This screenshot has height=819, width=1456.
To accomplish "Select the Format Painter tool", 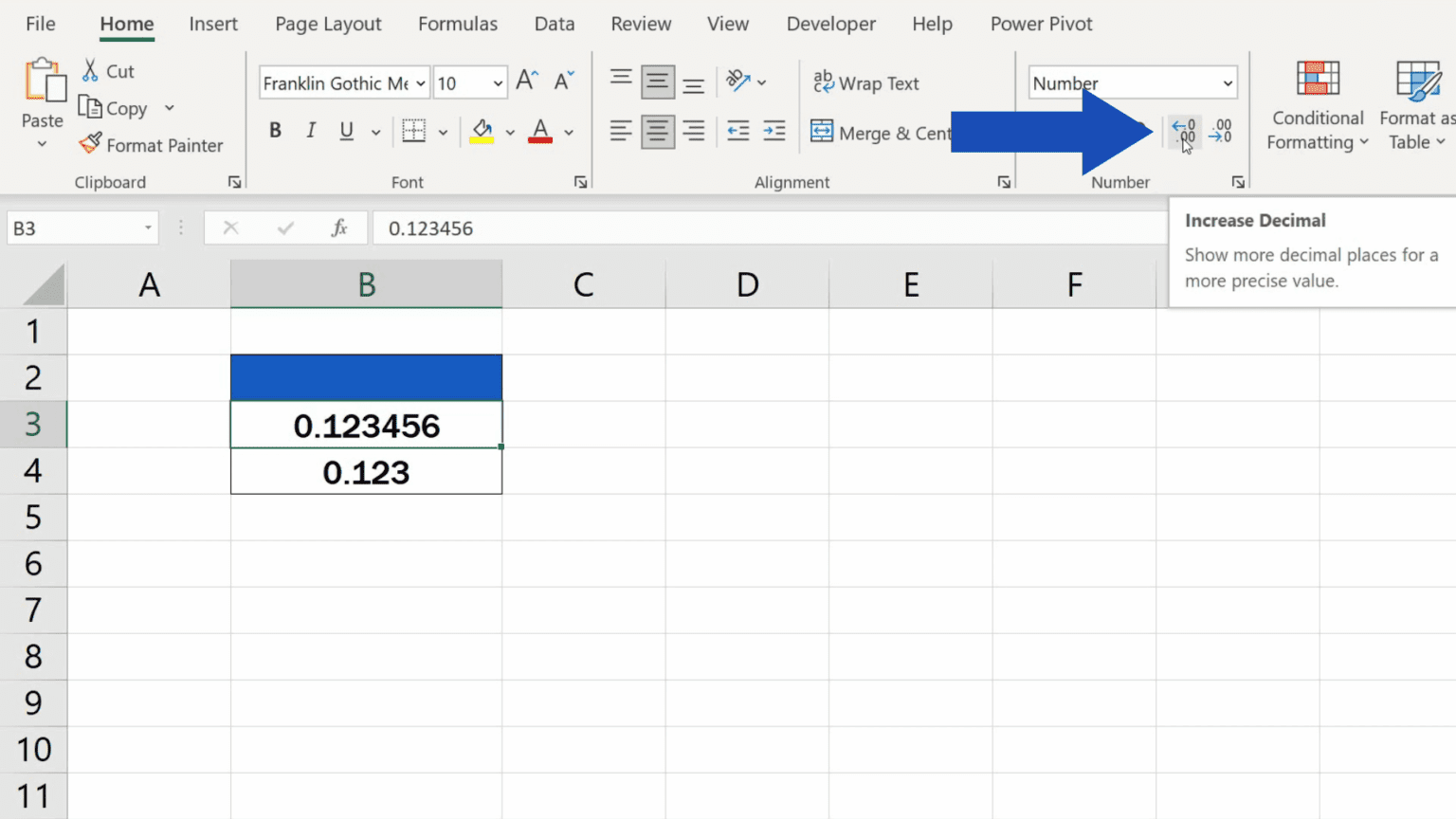I will (x=152, y=145).
